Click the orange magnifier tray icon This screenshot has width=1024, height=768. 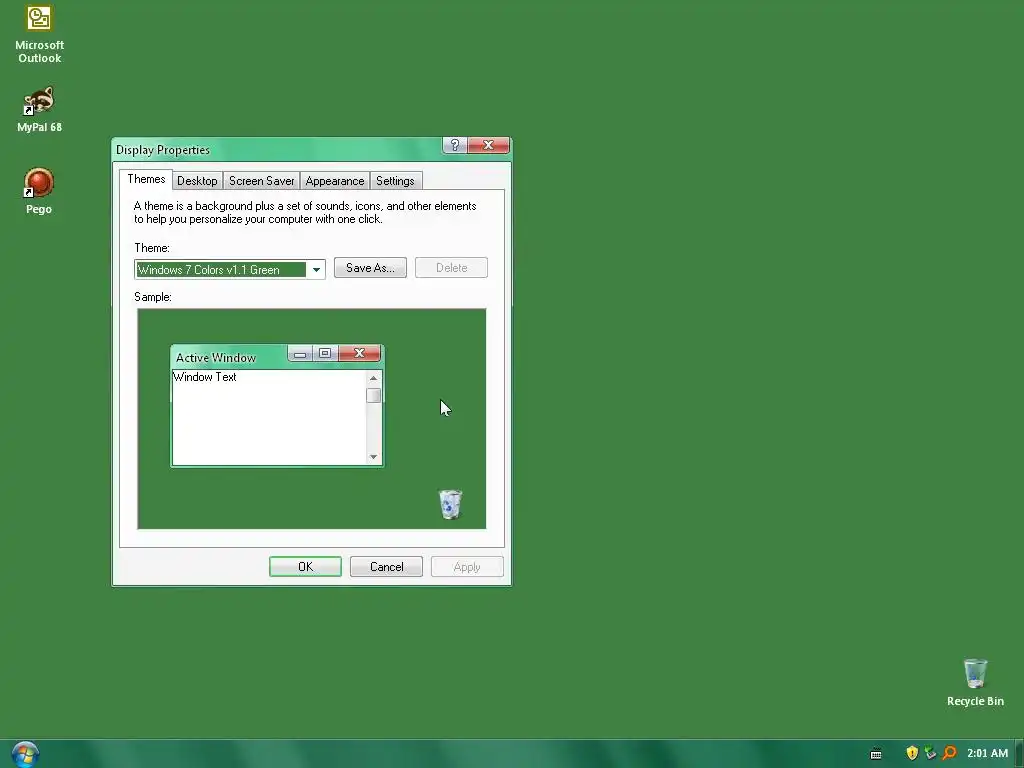coord(949,753)
